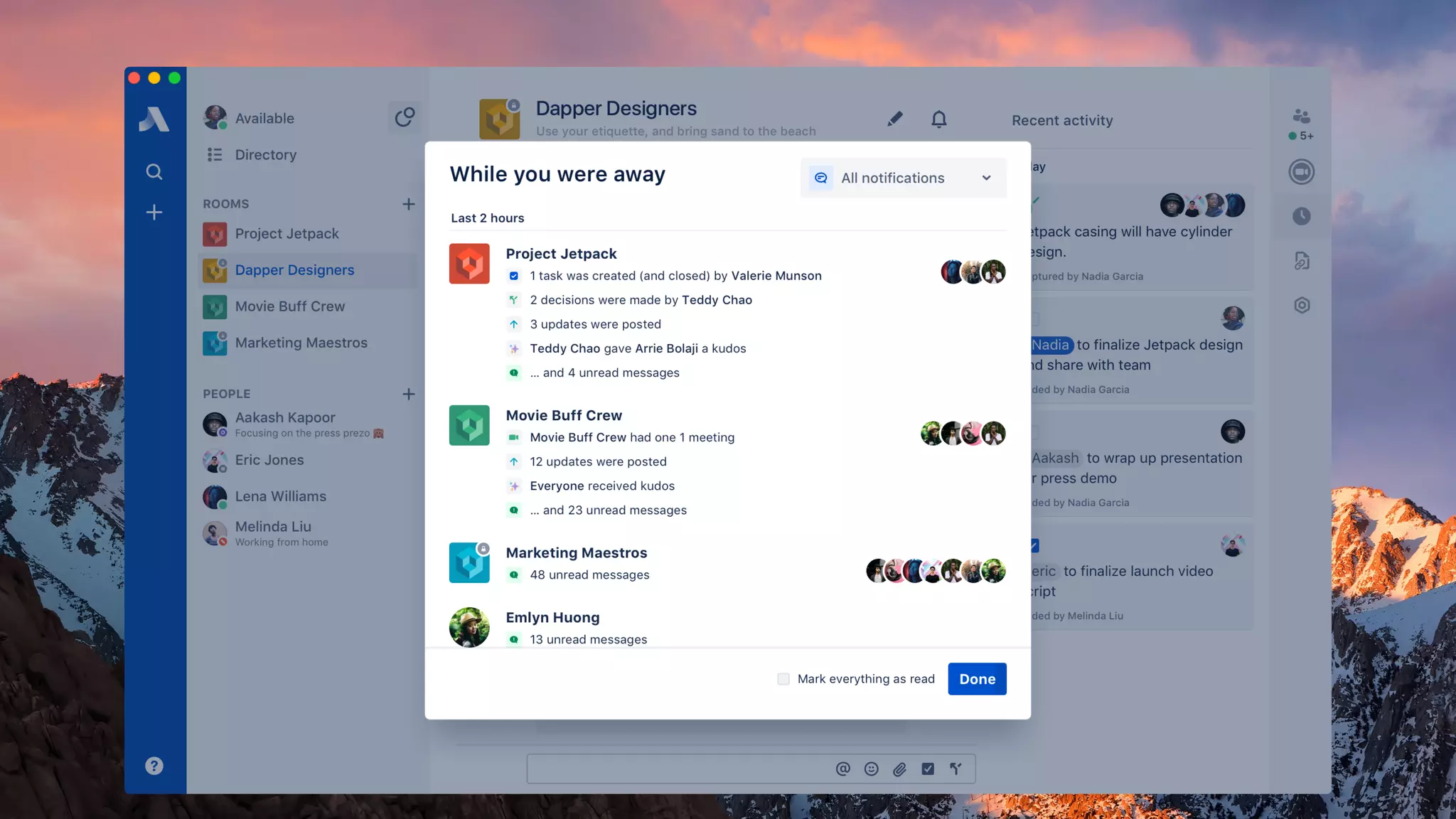Click the search icon in left sidebar
The width and height of the screenshot is (1456, 819).
click(x=154, y=171)
